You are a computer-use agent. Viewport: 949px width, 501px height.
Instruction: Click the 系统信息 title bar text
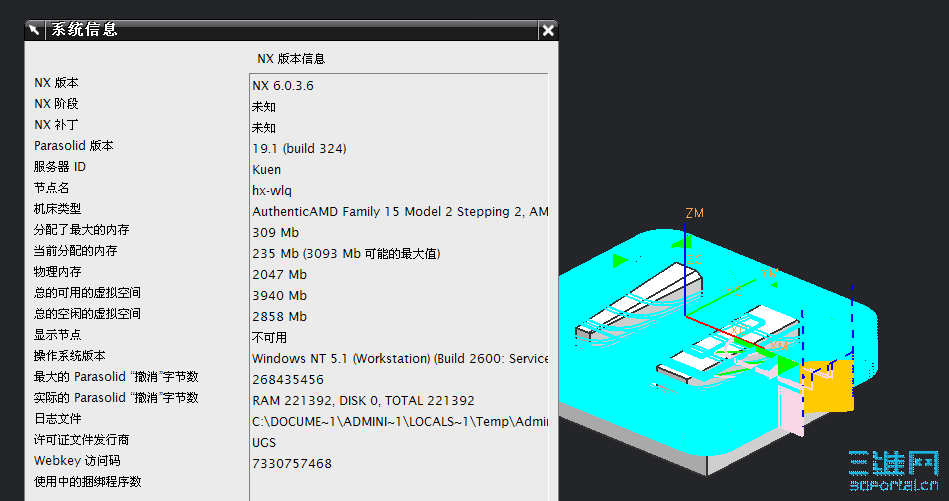coord(84,30)
